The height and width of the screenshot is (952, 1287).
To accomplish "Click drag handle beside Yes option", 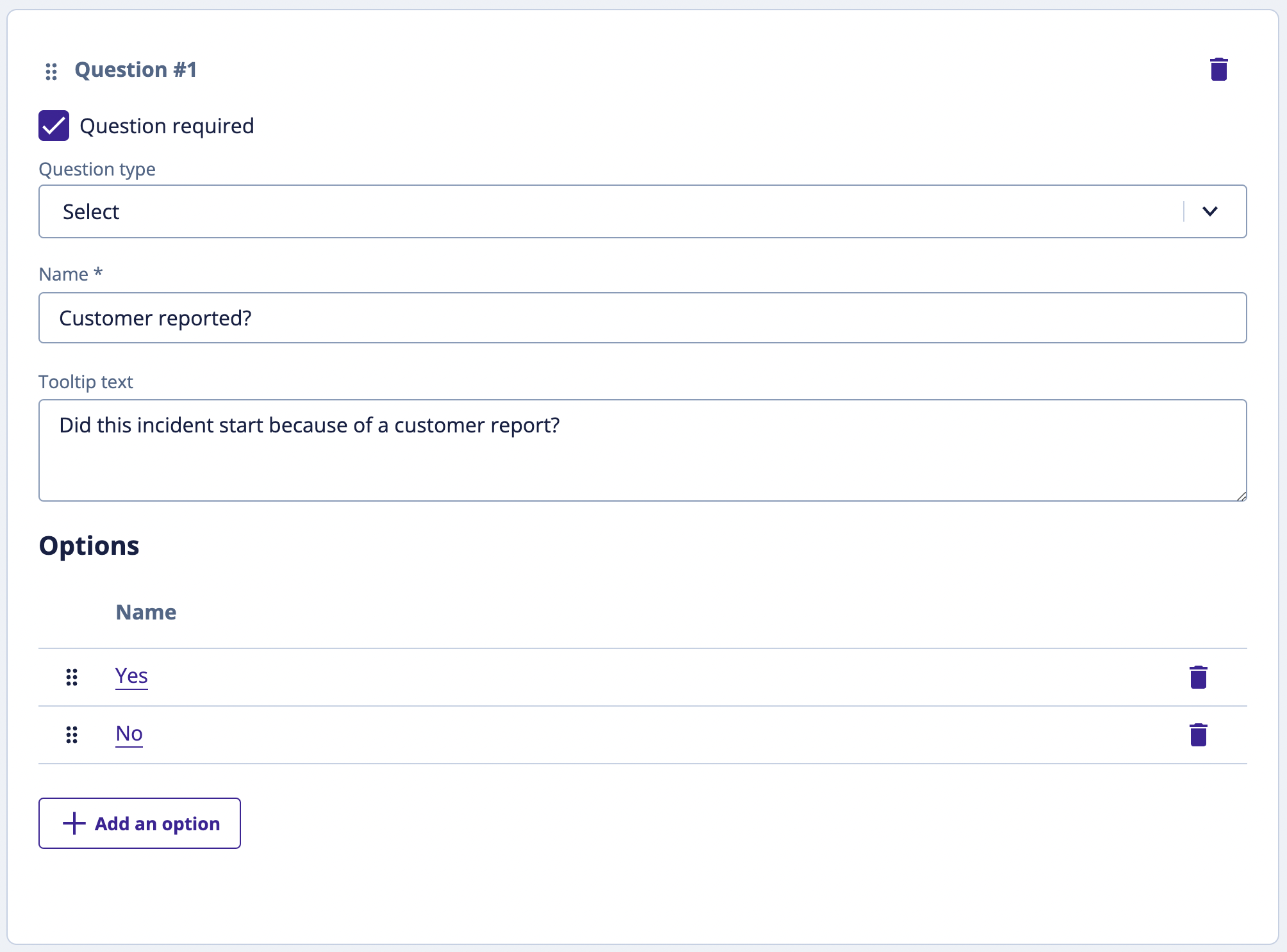I will point(72,677).
